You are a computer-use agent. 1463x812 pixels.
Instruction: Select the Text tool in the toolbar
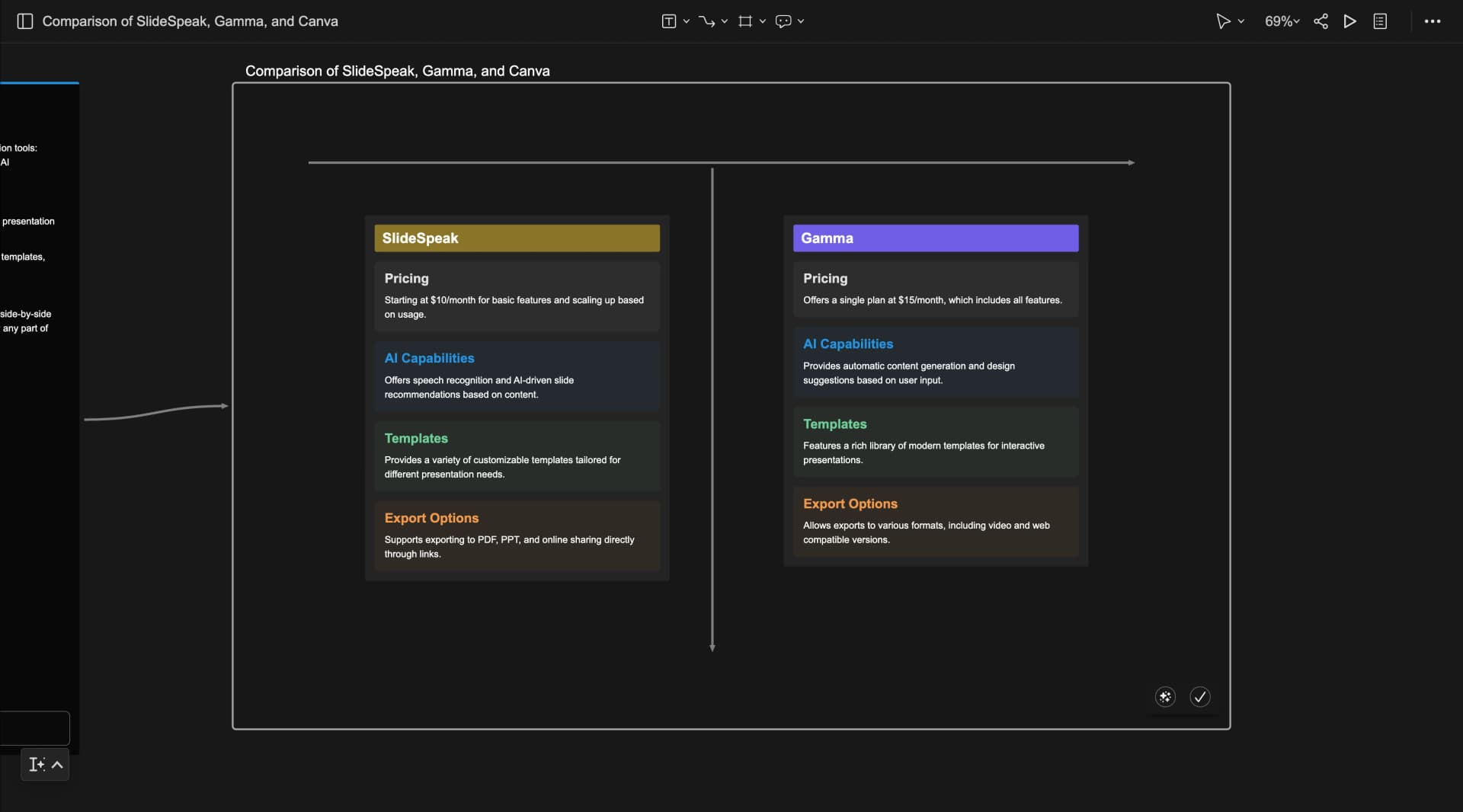pyautogui.click(x=668, y=21)
